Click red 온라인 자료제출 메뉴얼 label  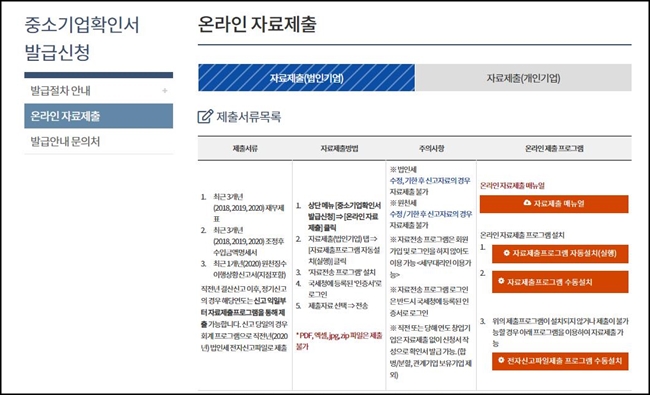[512, 186]
